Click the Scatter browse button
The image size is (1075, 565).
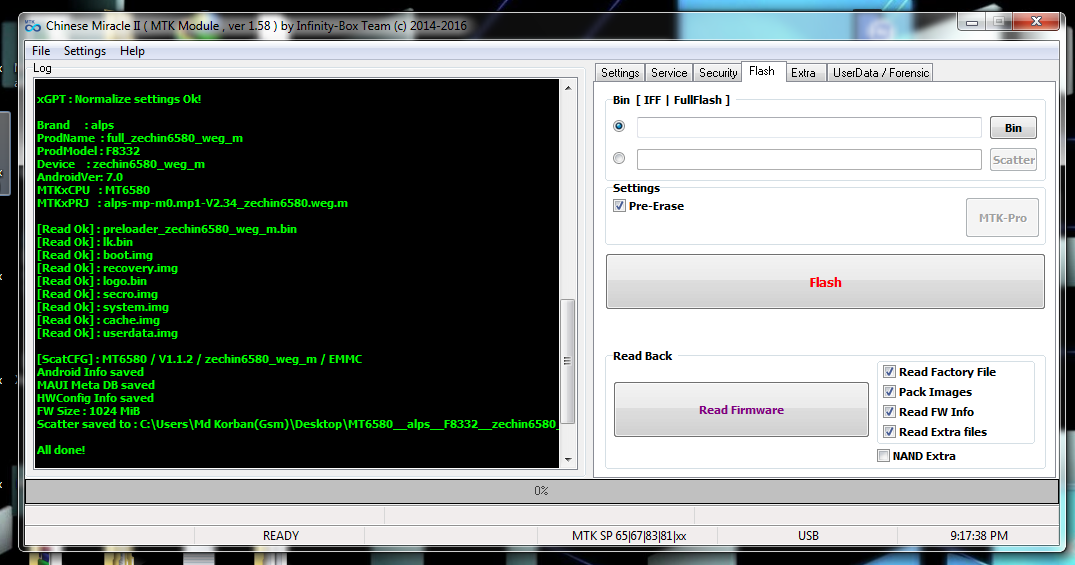point(1013,160)
